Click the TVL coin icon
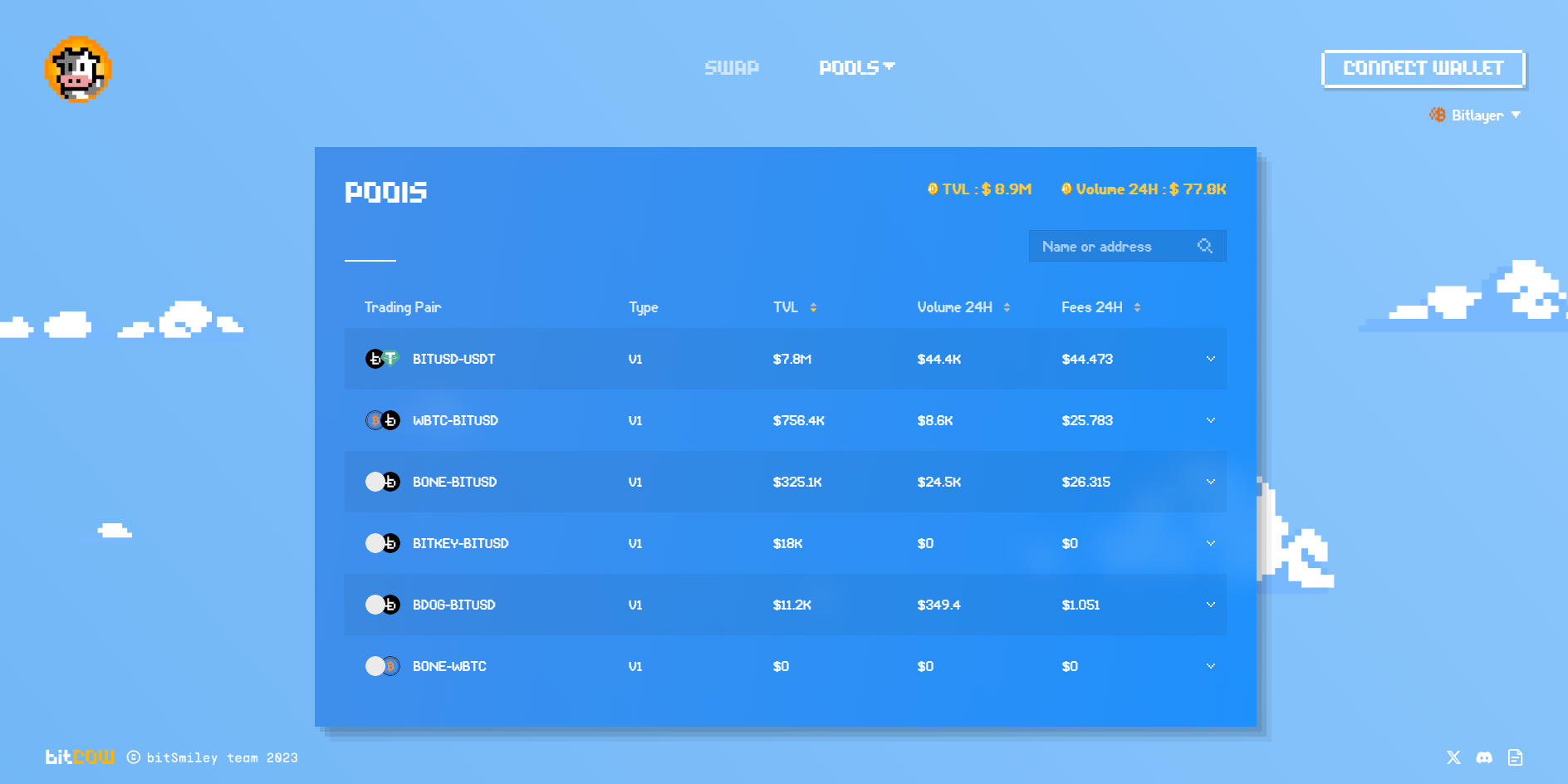Screen dimensions: 1568x784 (x=933, y=189)
